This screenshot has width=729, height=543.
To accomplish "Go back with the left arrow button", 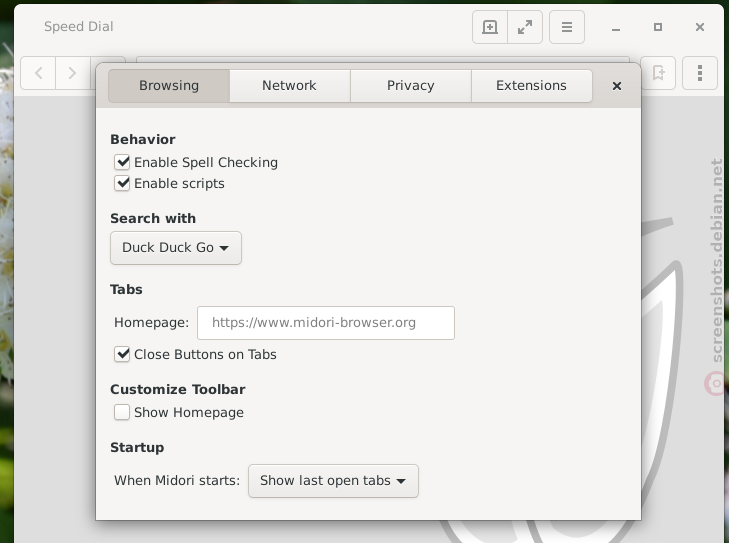I will (x=38, y=73).
